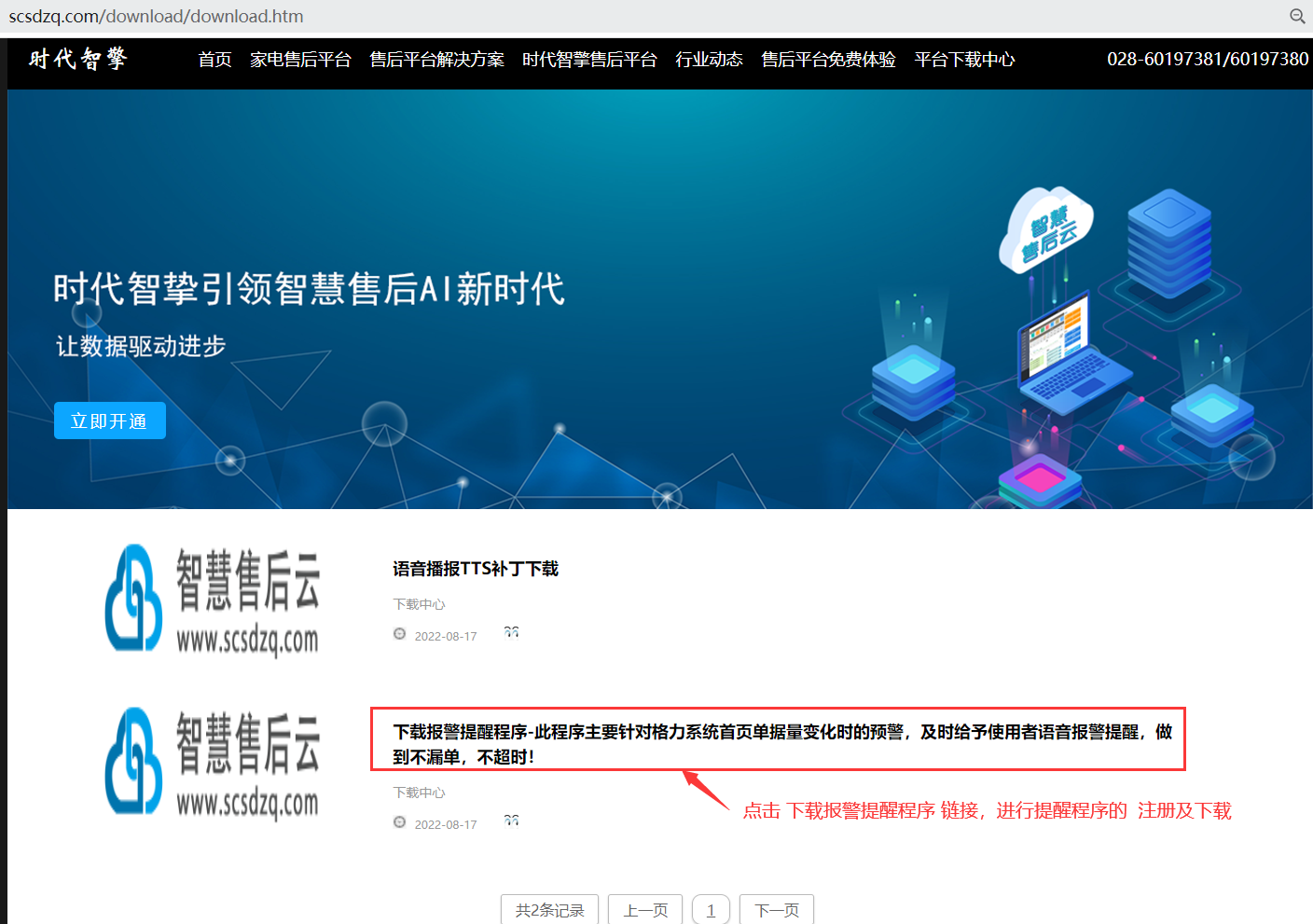Screen dimensions: 1313x924
Task: Click the 时代智擎 logo in header
Action: click(77, 59)
